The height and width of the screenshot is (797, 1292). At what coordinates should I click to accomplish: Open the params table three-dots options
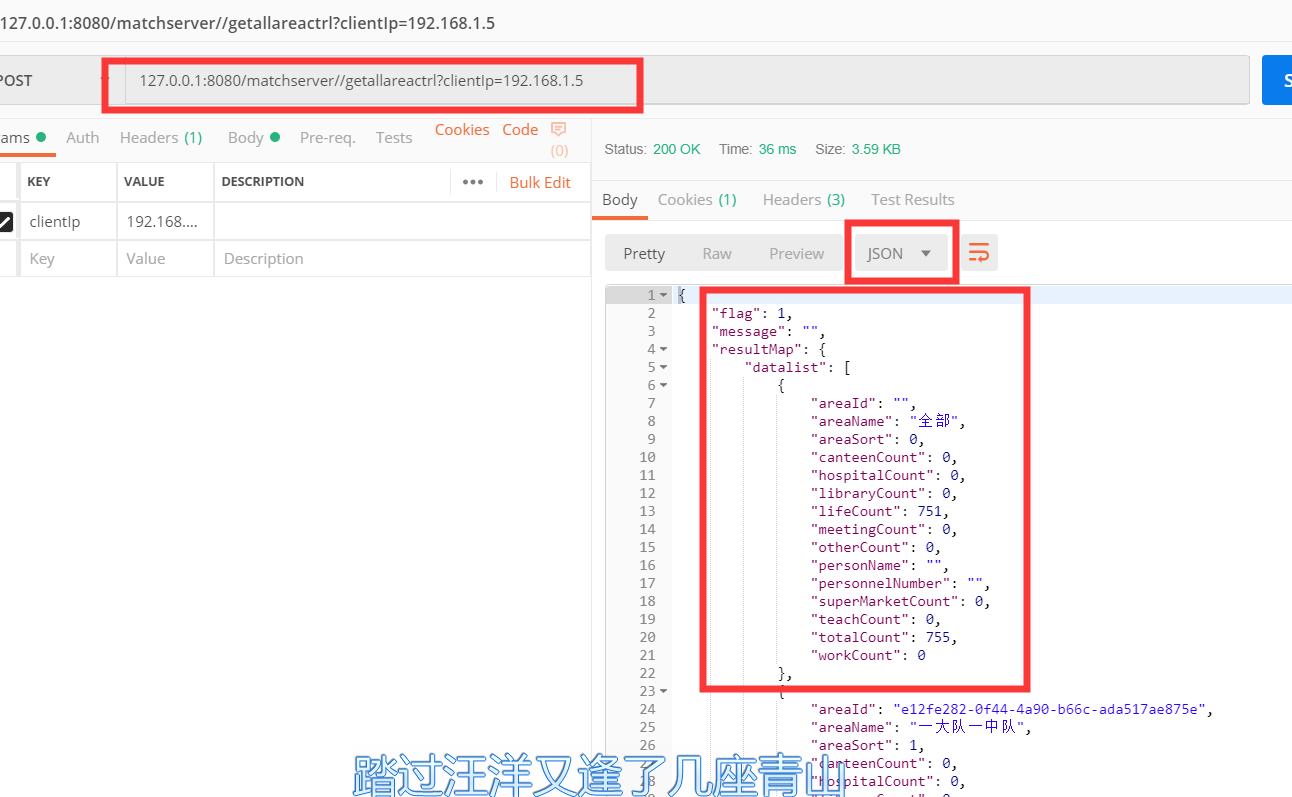(x=473, y=182)
